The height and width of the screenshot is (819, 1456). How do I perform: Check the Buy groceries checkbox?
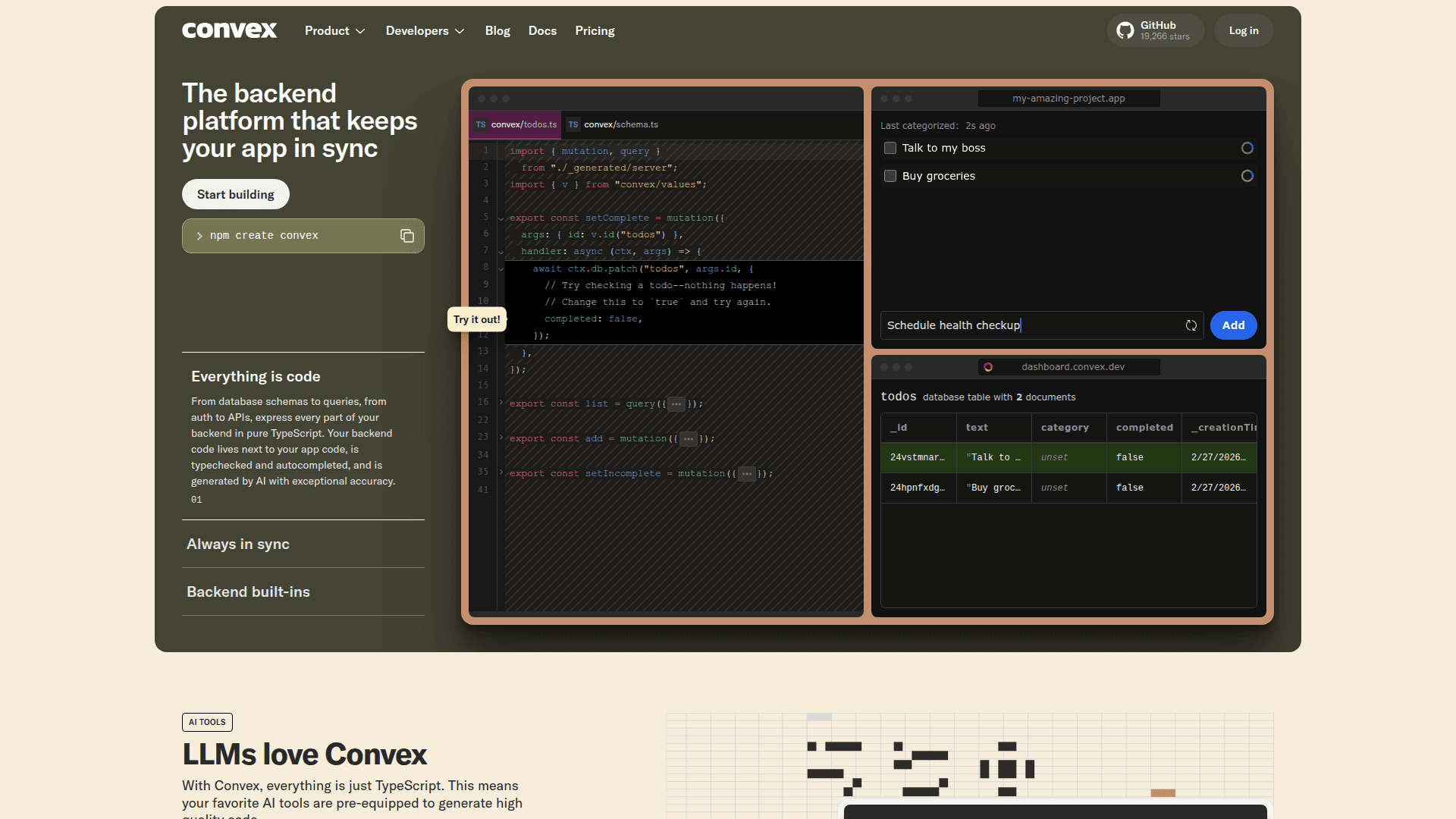[890, 176]
